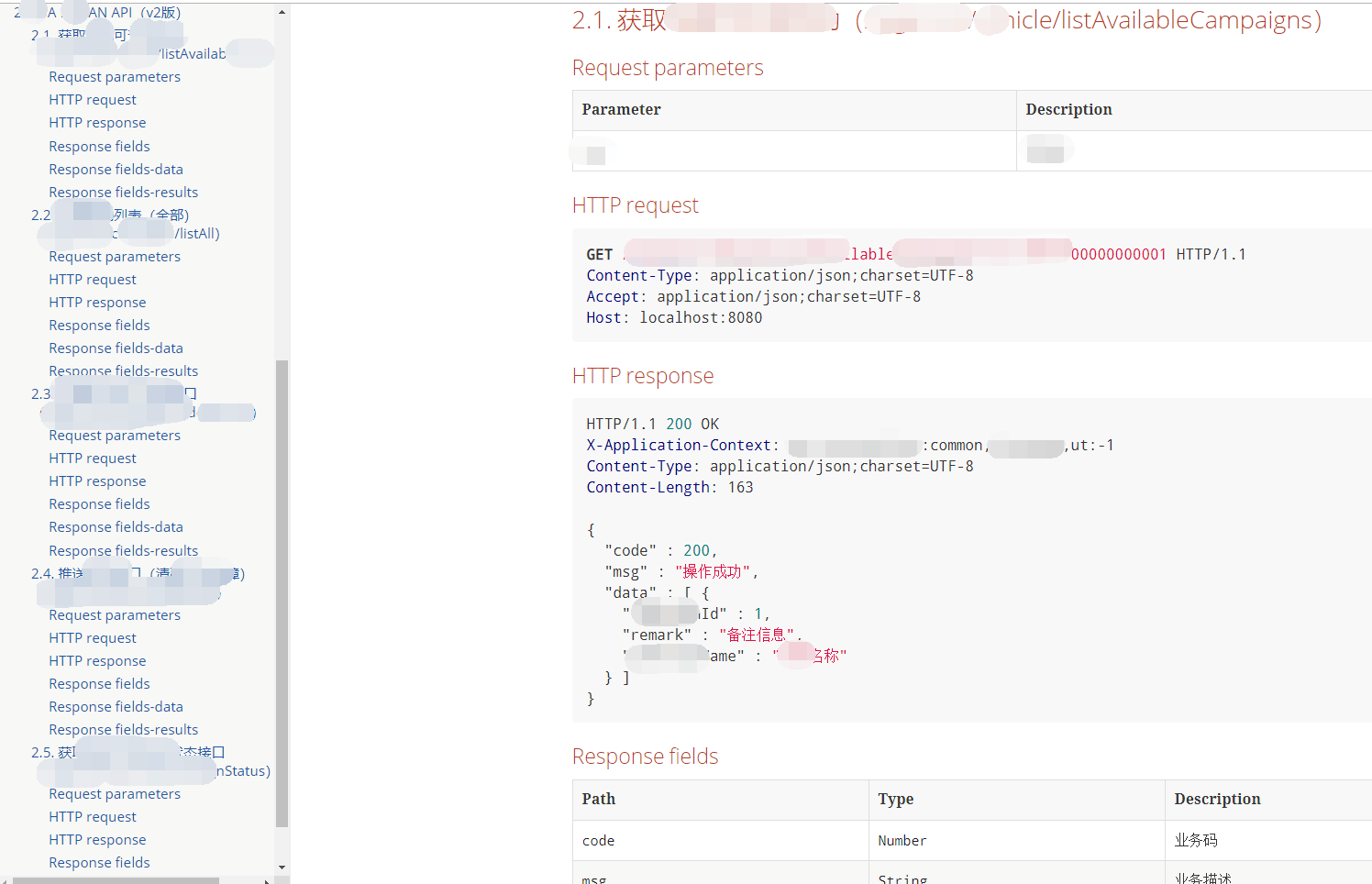Click the 'Host: localhost:8080' line
Image resolution: width=1372 pixels, height=884 pixels.
click(674, 318)
